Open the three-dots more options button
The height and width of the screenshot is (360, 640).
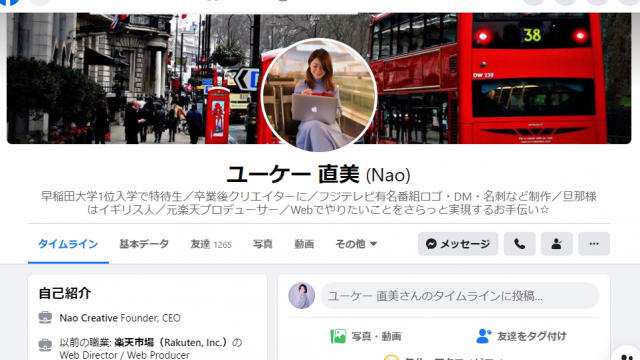(x=594, y=244)
